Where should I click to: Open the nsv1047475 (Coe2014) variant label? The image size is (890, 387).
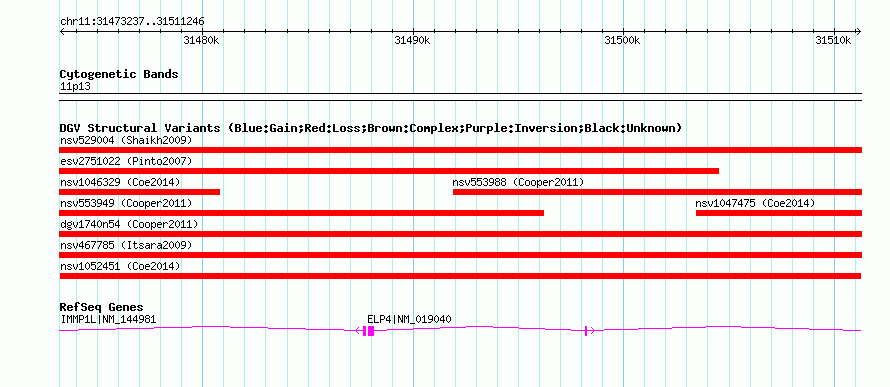pyautogui.click(x=755, y=203)
